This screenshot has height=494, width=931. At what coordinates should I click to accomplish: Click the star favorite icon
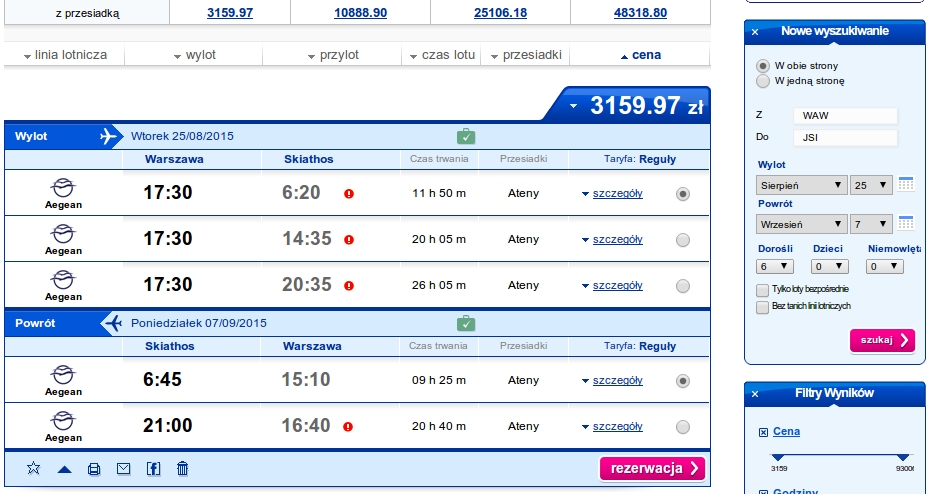click(x=34, y=468)
